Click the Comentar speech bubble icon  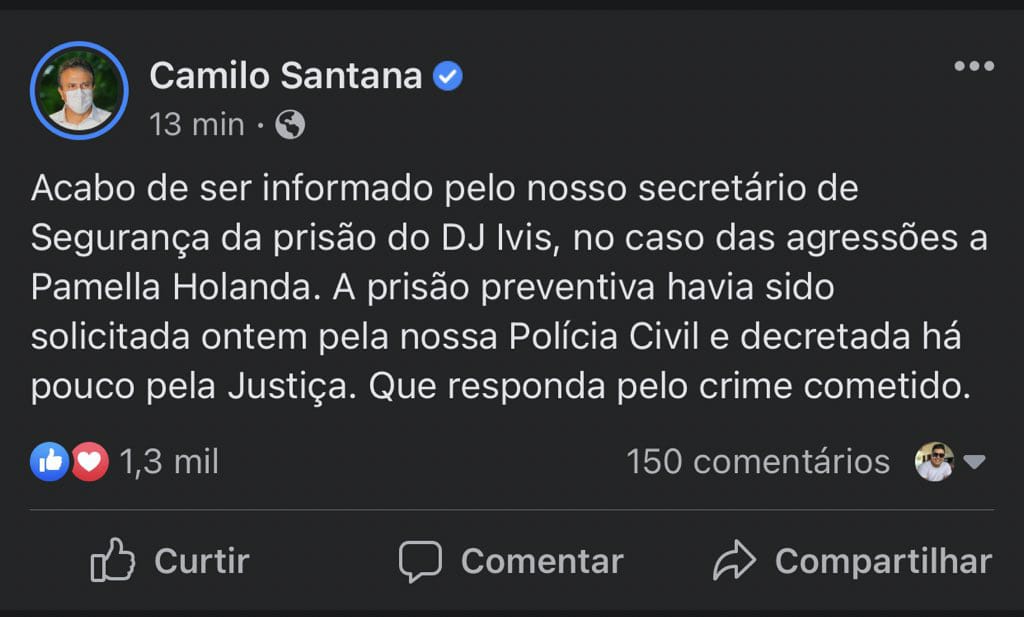[x=420, y=561]
